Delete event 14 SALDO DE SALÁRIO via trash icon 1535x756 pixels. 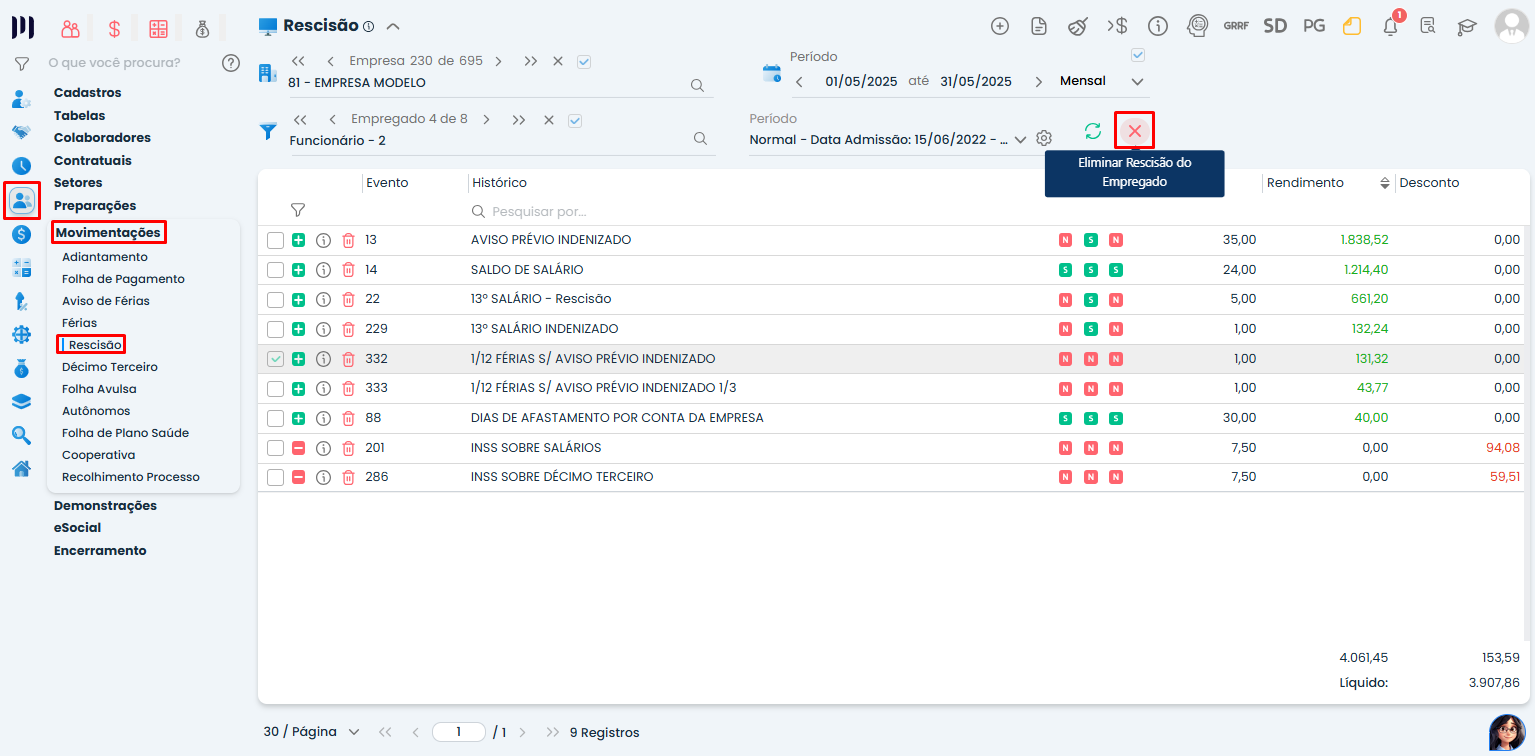[x=348, y=270]
